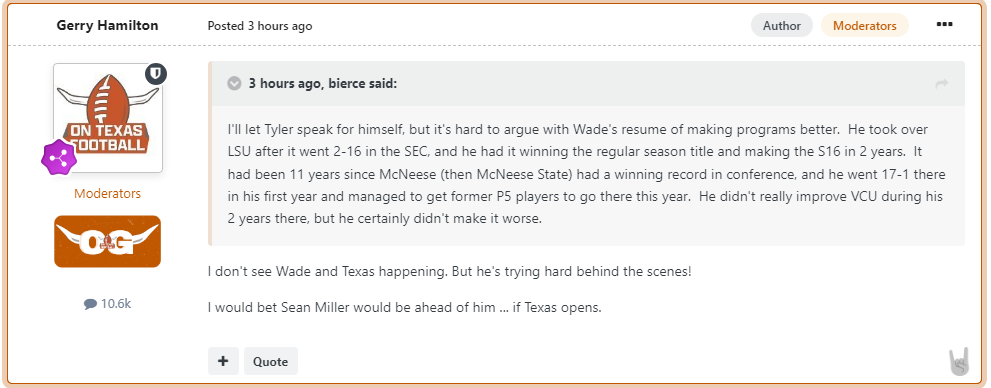
Task: Click the Quote button below the post
Action: point(271,361)
